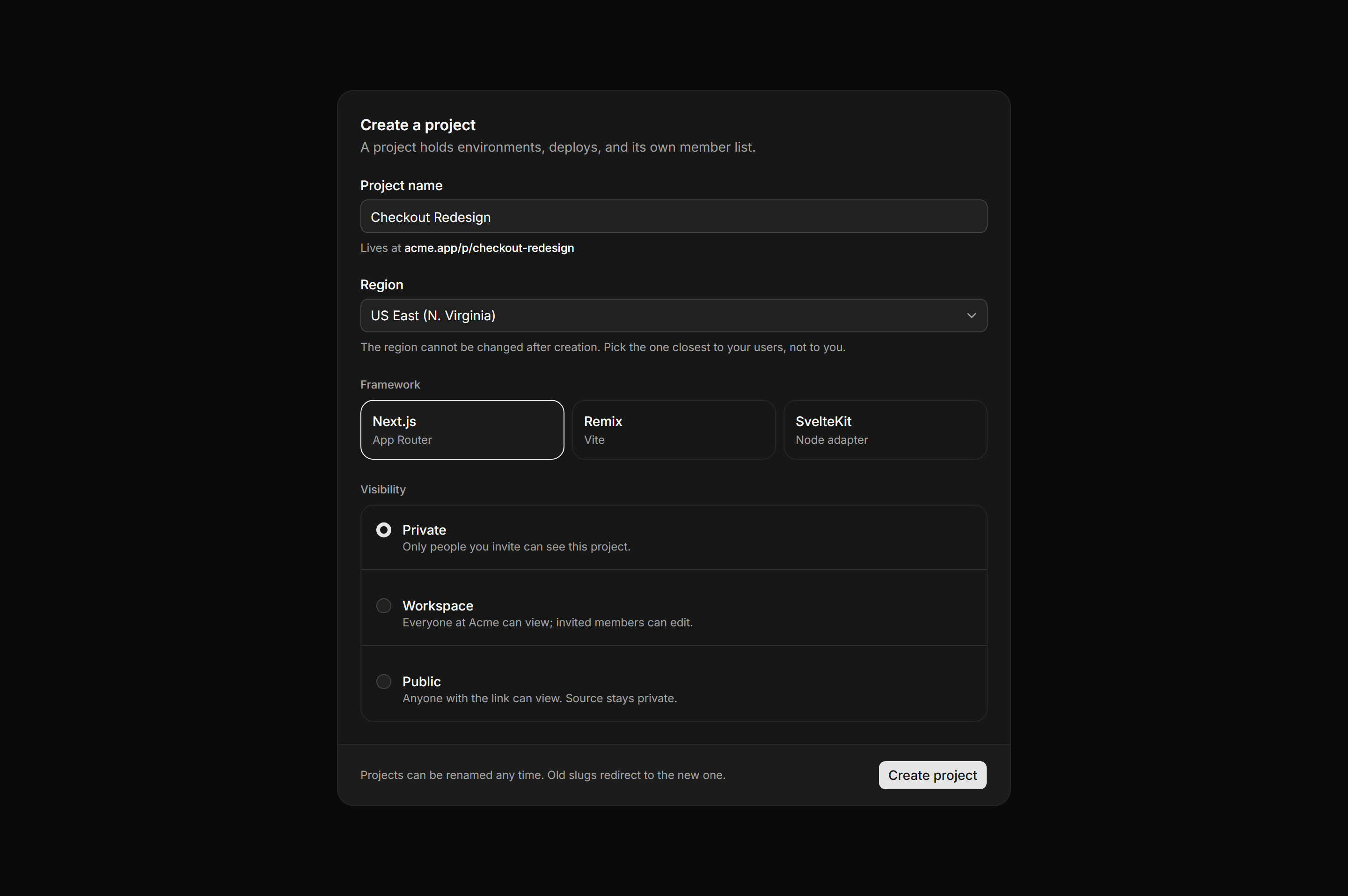Image resolution: width=1348 pixels, height=896 pixels.
Task: Click "Only people you invite can see" description
Action: pos(516,547)
